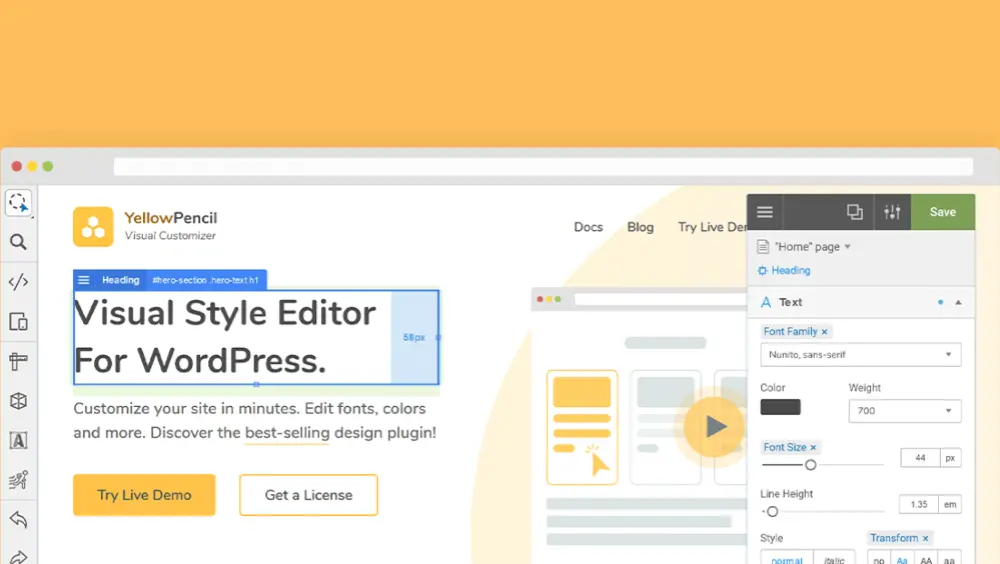
Task: Change the line height em unit
Action: click(950, 504)
